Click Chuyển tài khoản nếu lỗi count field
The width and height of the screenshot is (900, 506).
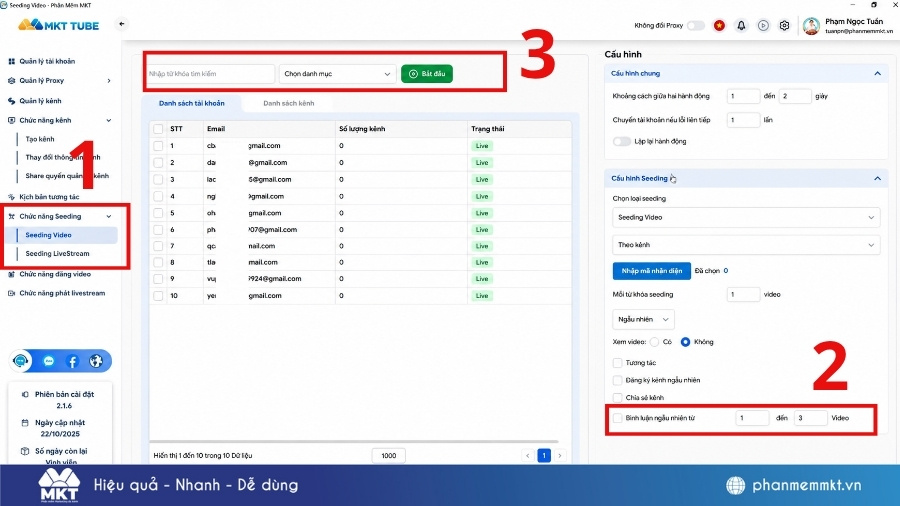coord(743,120)
